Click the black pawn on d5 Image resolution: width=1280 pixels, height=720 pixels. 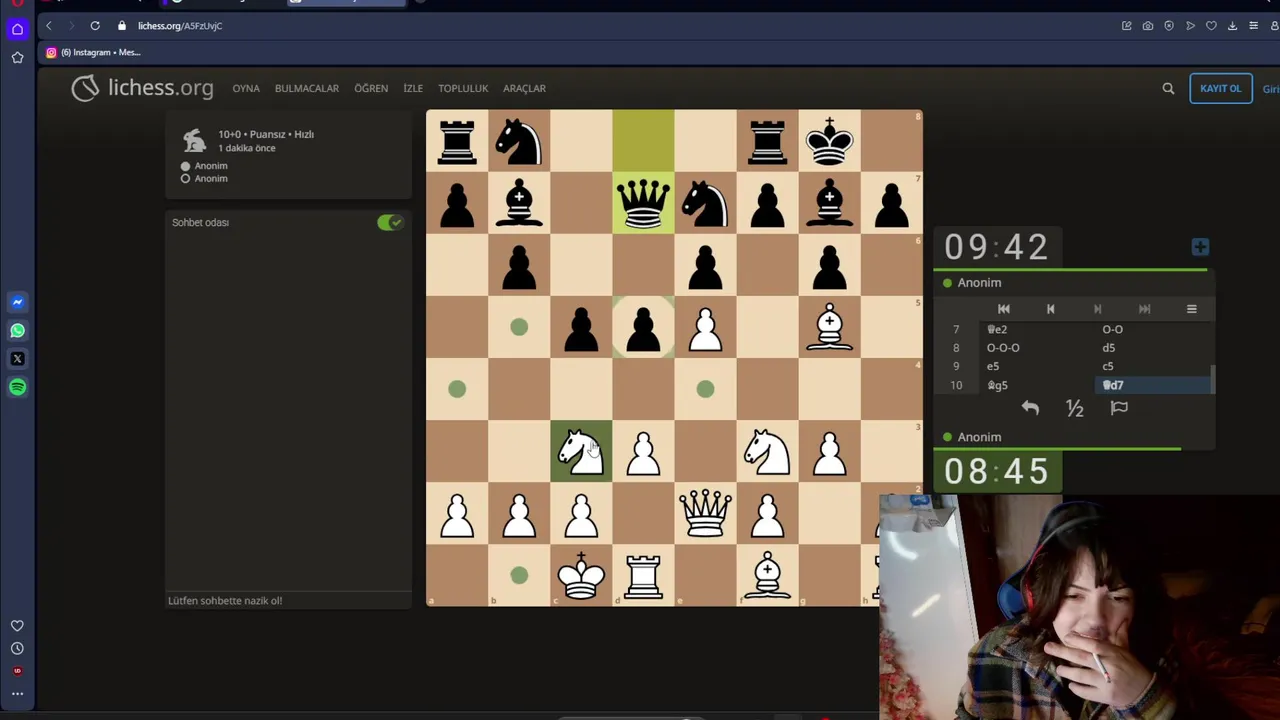(x=643, y=327)
